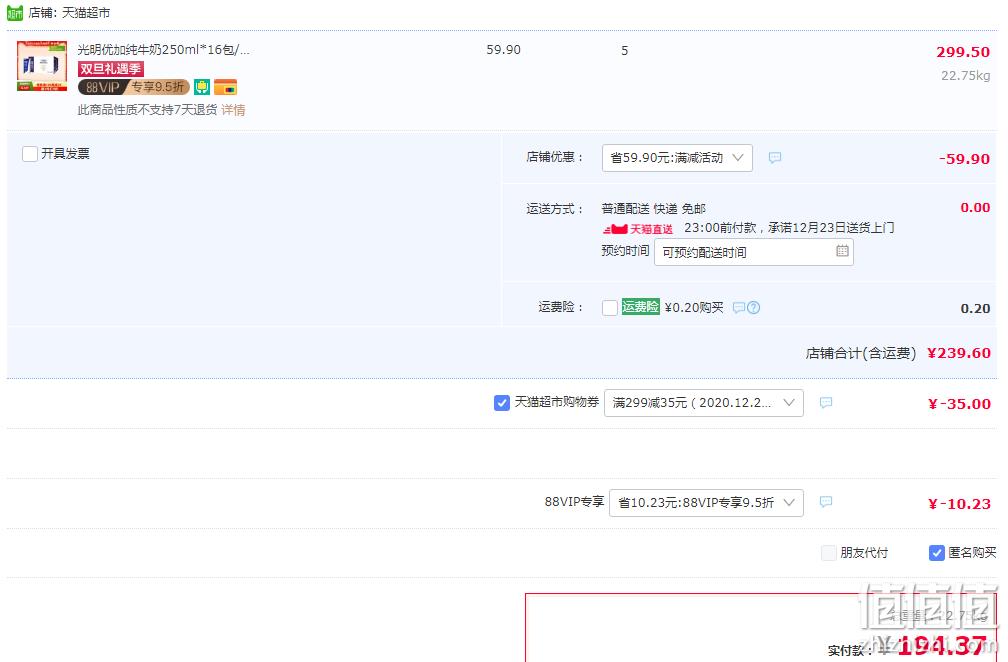Click the subtotal 299.50 amount
The width and height of the screenshot is (1008, 662).
click(x=963, y=52)
